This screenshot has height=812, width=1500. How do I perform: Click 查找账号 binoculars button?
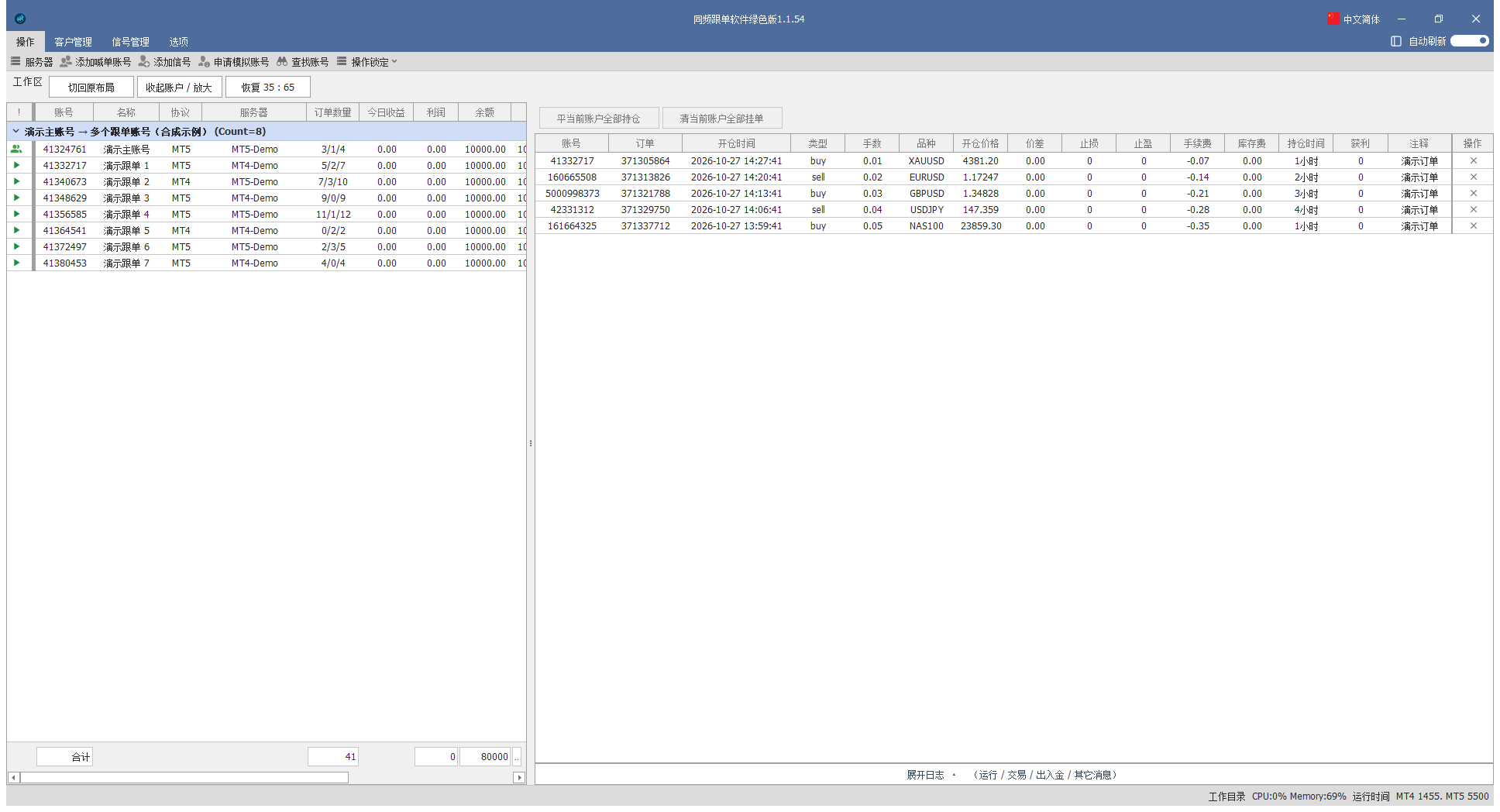click(303, 62)
